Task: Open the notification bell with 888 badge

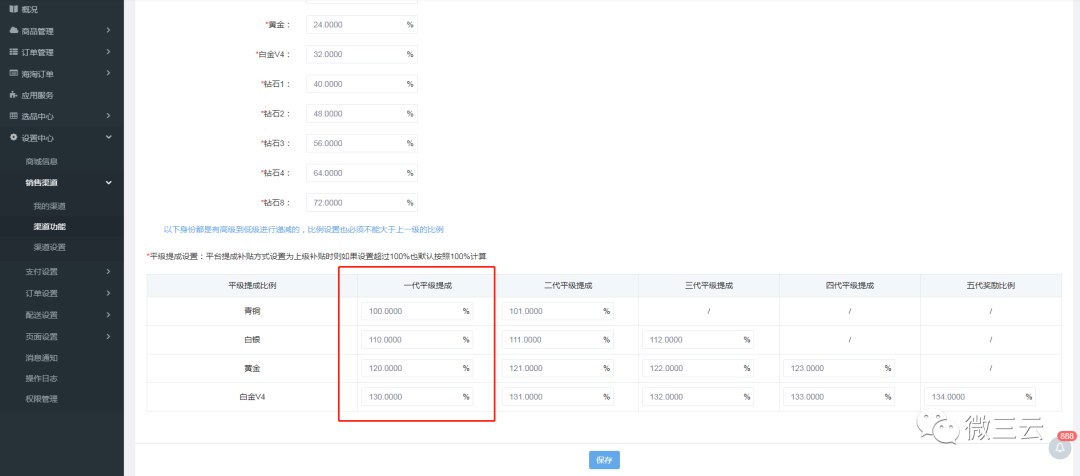Action: coord(1060,448)
